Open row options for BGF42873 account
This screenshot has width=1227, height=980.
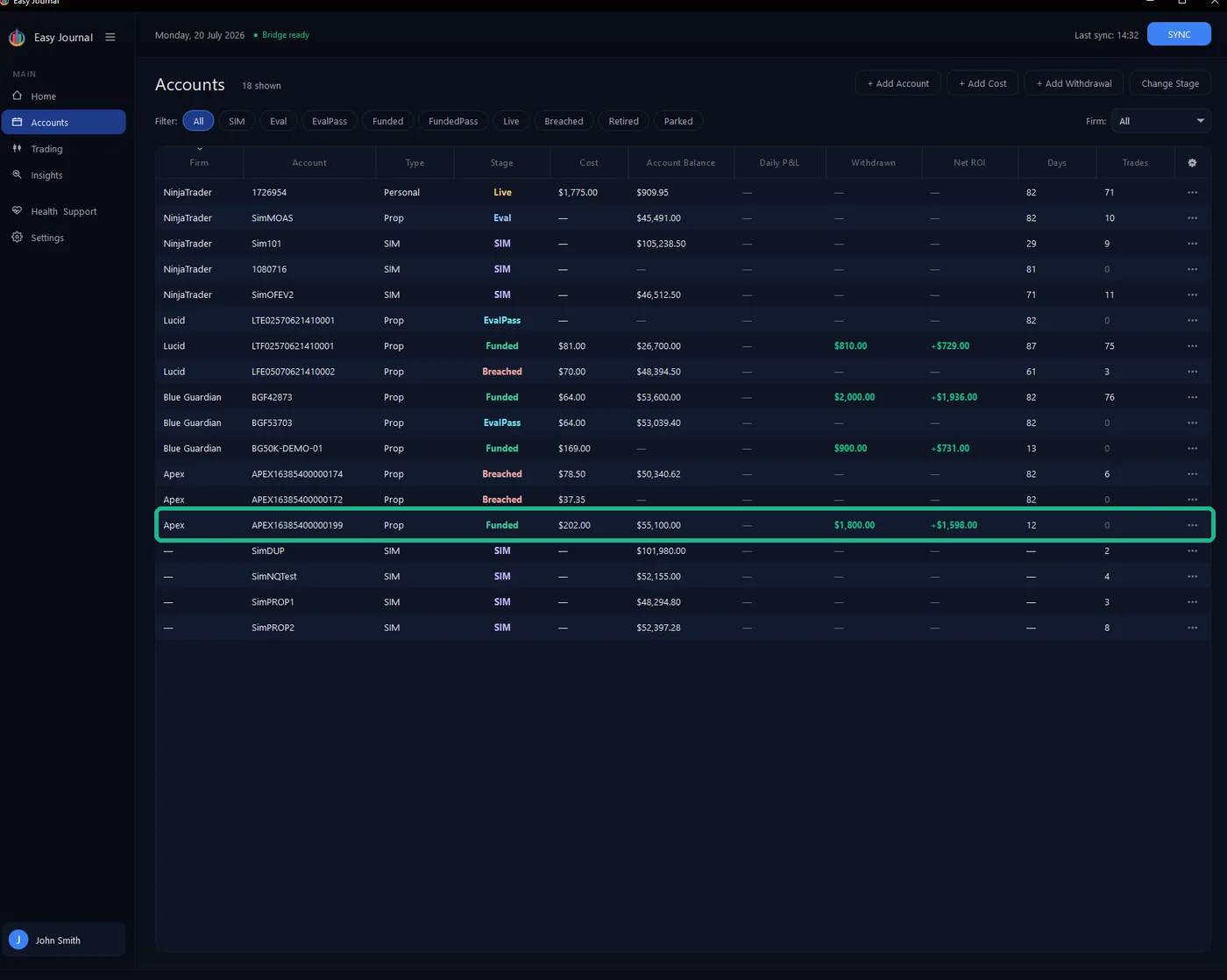pyautogui.click(x=1192, y=397)
